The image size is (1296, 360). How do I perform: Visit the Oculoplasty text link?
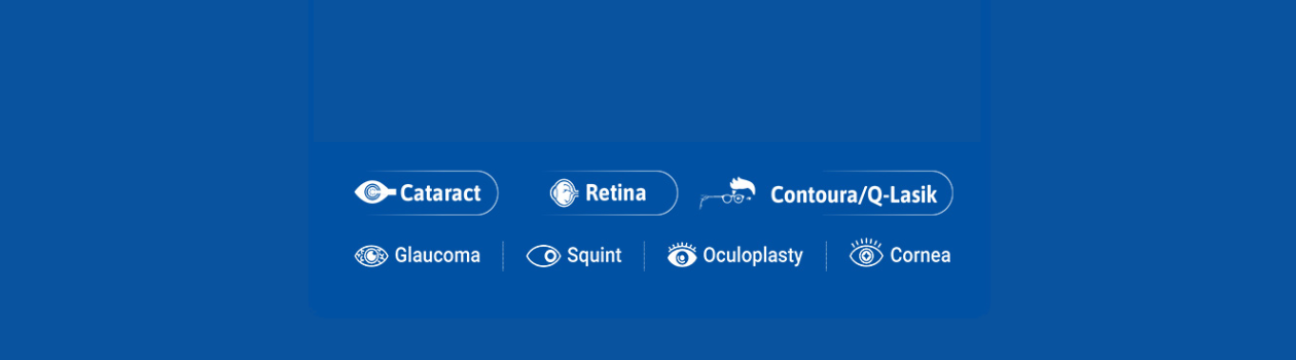pyautogui.click(x=753, y=256)
